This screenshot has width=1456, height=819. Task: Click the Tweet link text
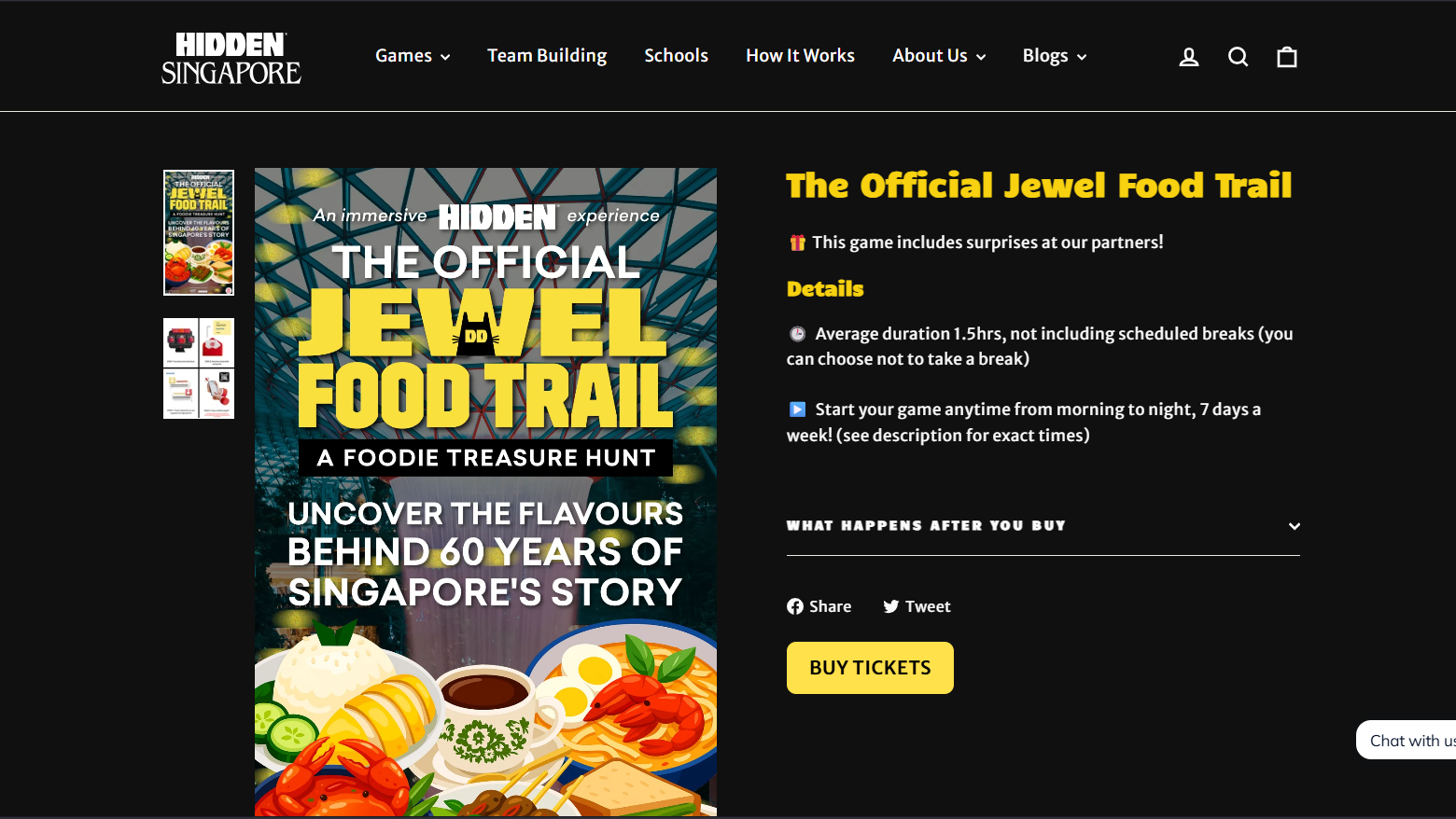click(x=928, y=606)
